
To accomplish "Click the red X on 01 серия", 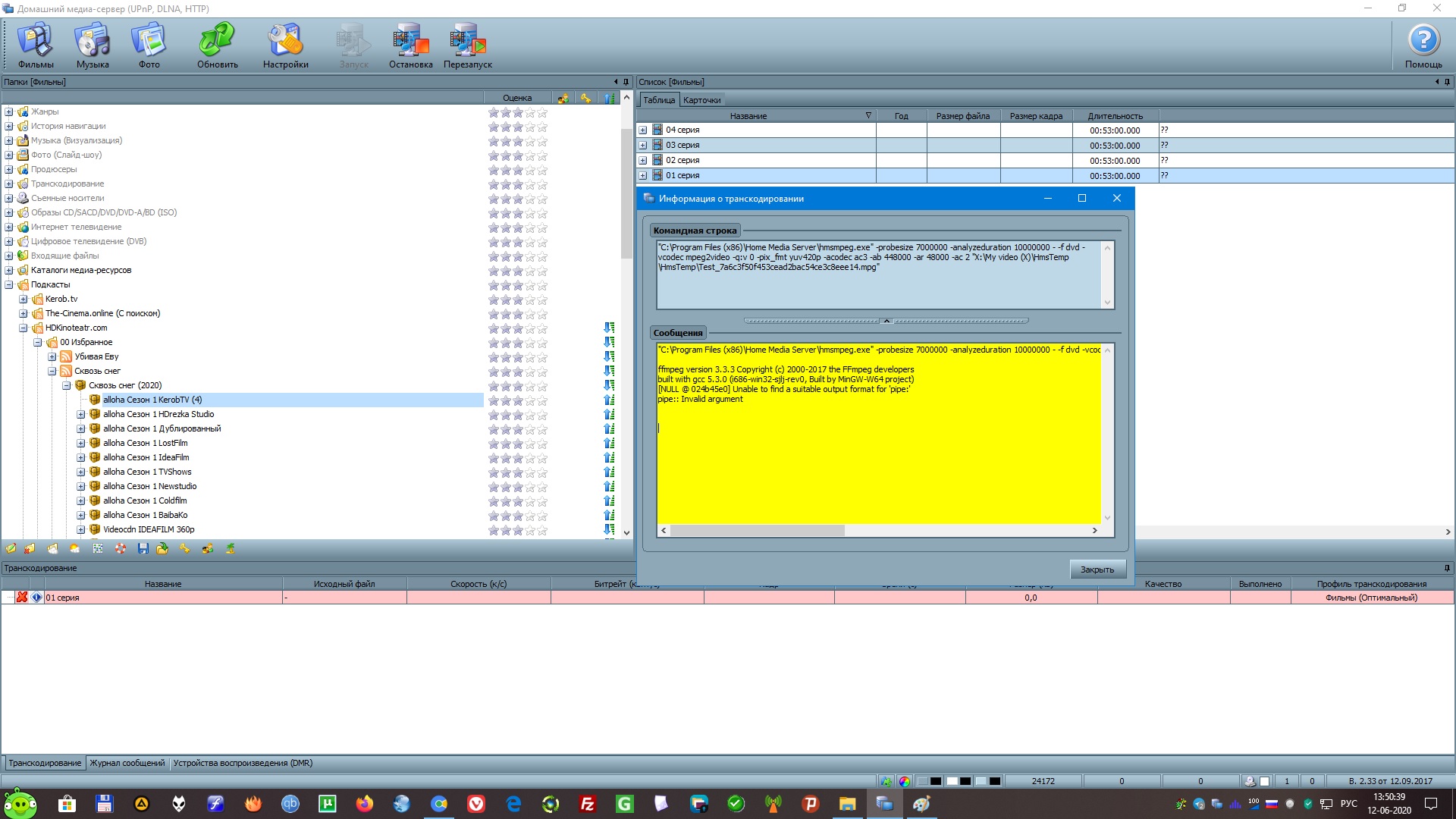I will 22,598.
